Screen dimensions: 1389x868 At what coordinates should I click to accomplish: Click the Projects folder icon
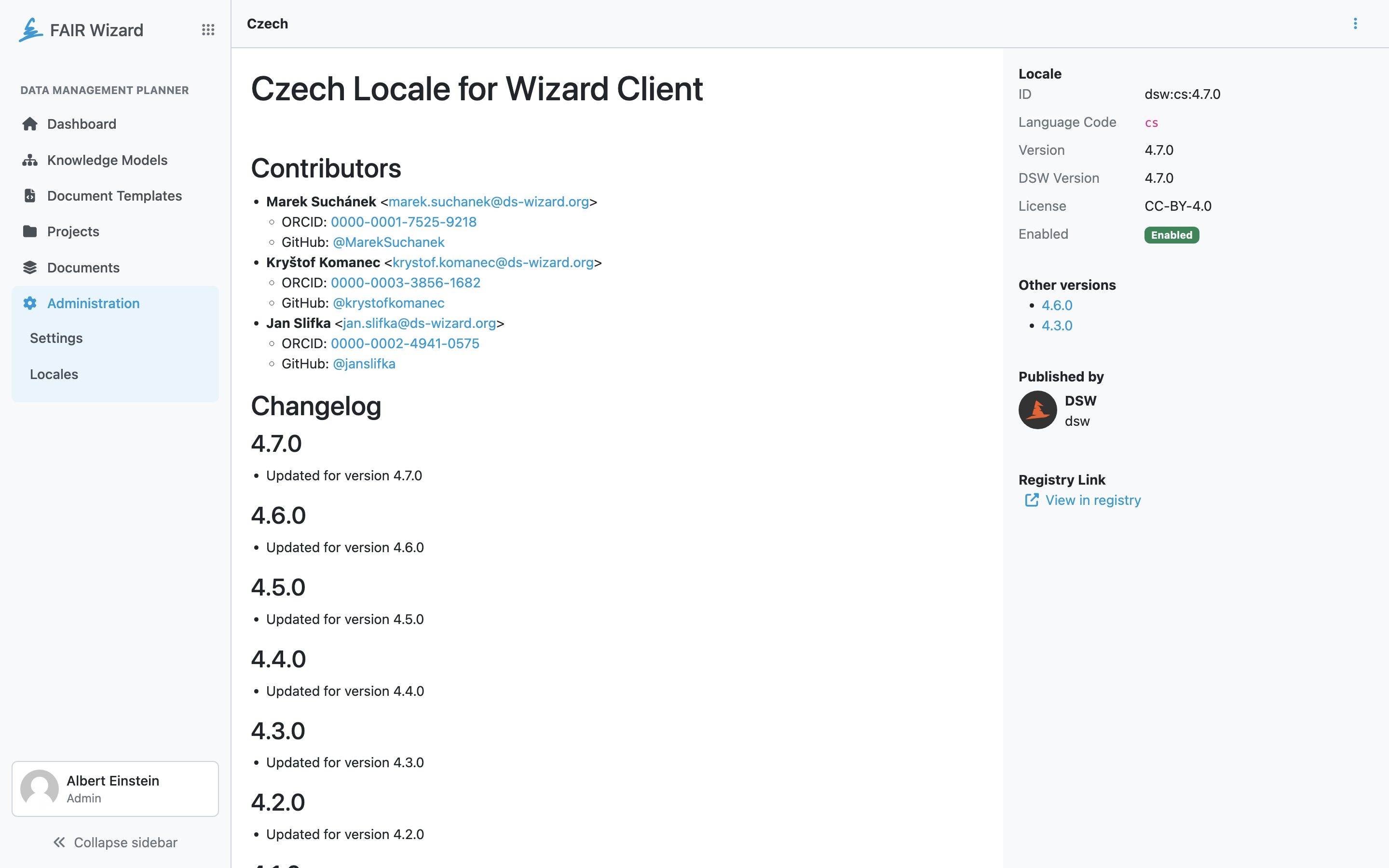point(30,231)
